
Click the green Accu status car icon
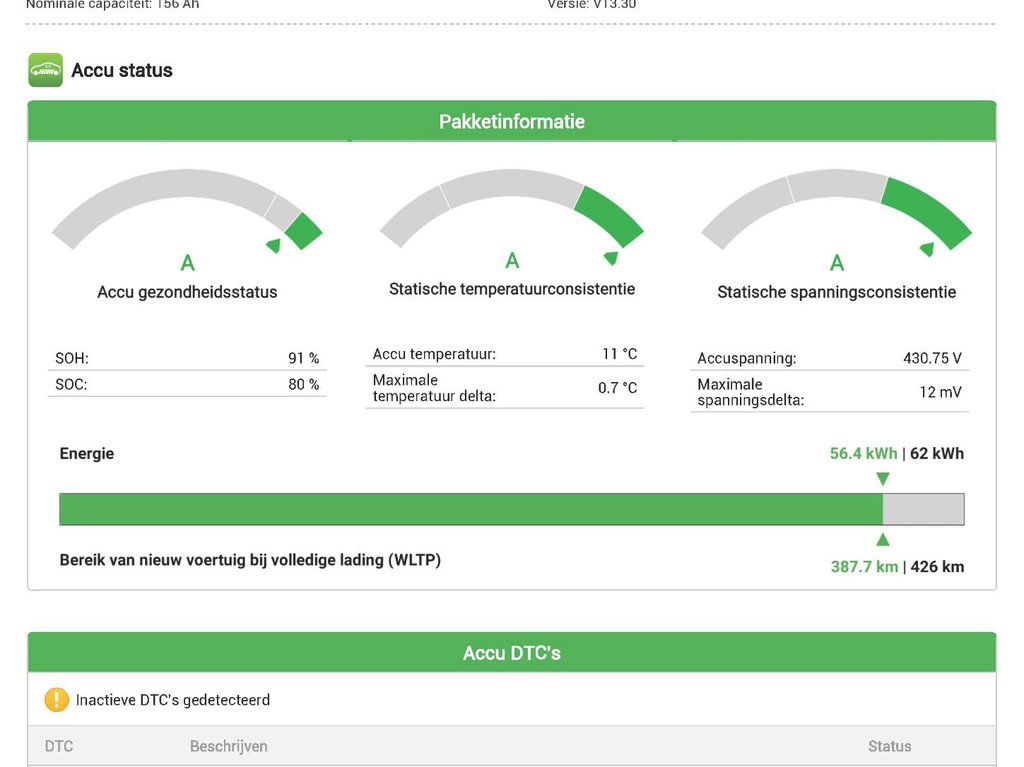[45, 70]
